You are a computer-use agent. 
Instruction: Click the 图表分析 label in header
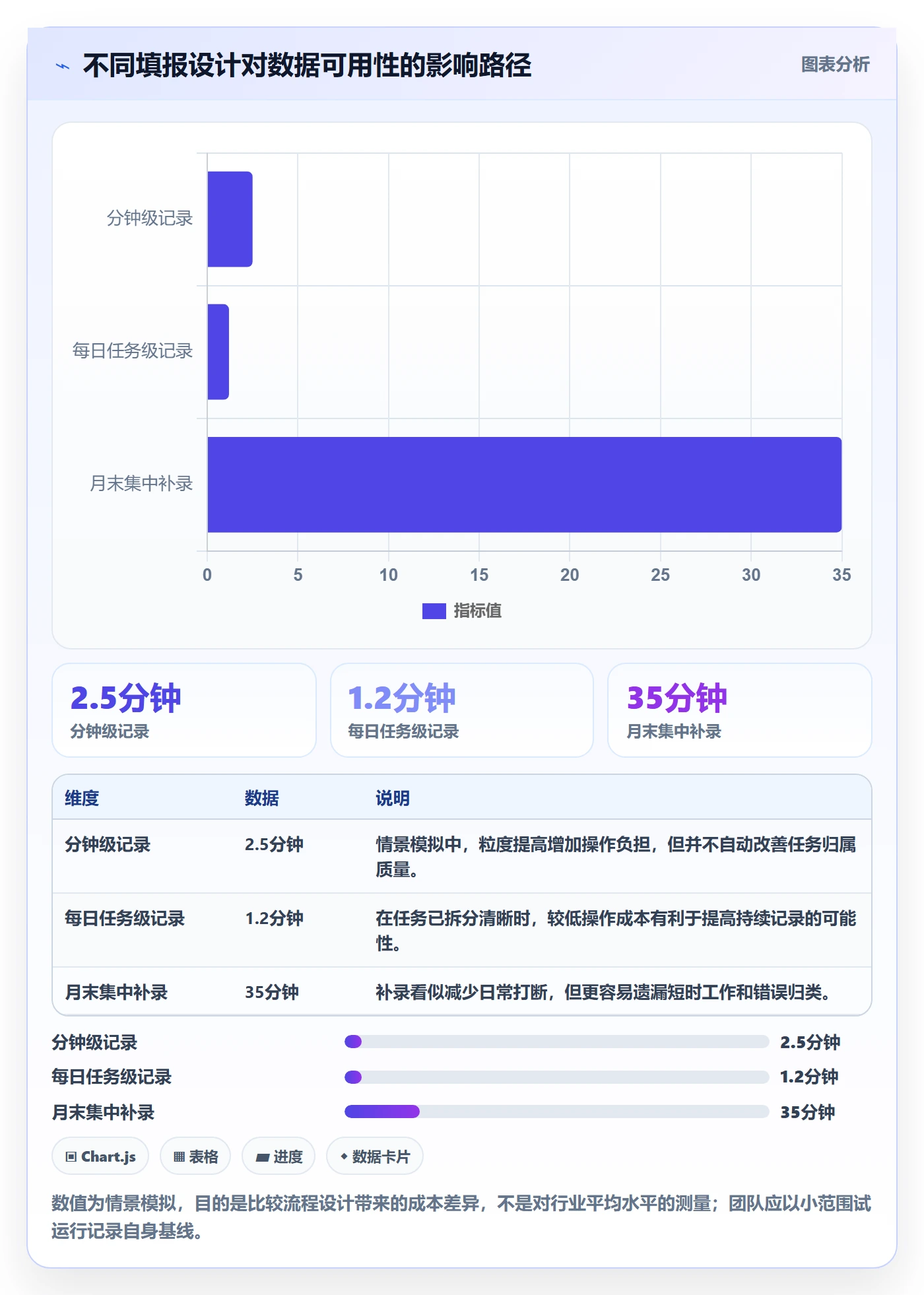[x=835, y=65]
